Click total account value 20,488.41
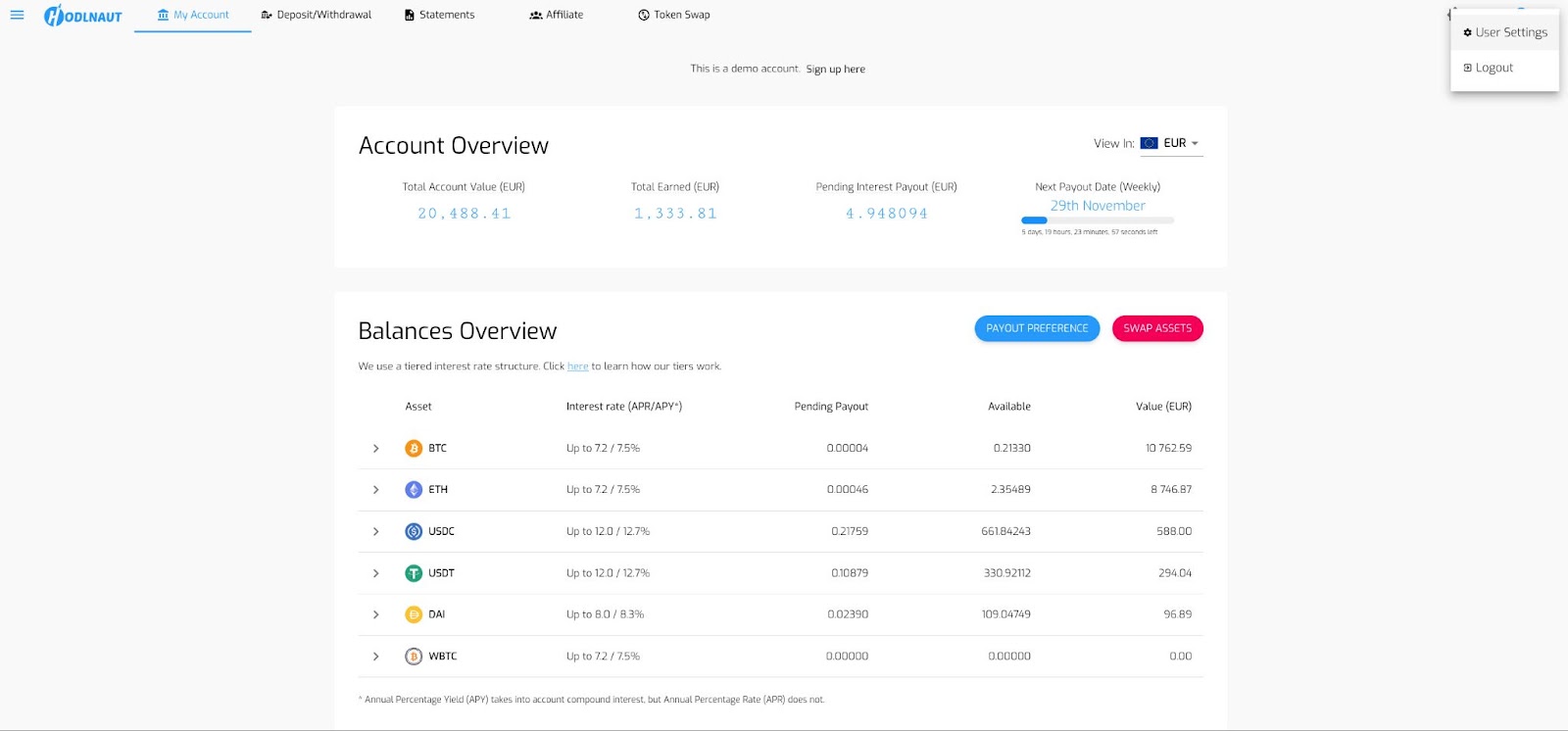1568x731 pixels. click(x=464, y=214)
